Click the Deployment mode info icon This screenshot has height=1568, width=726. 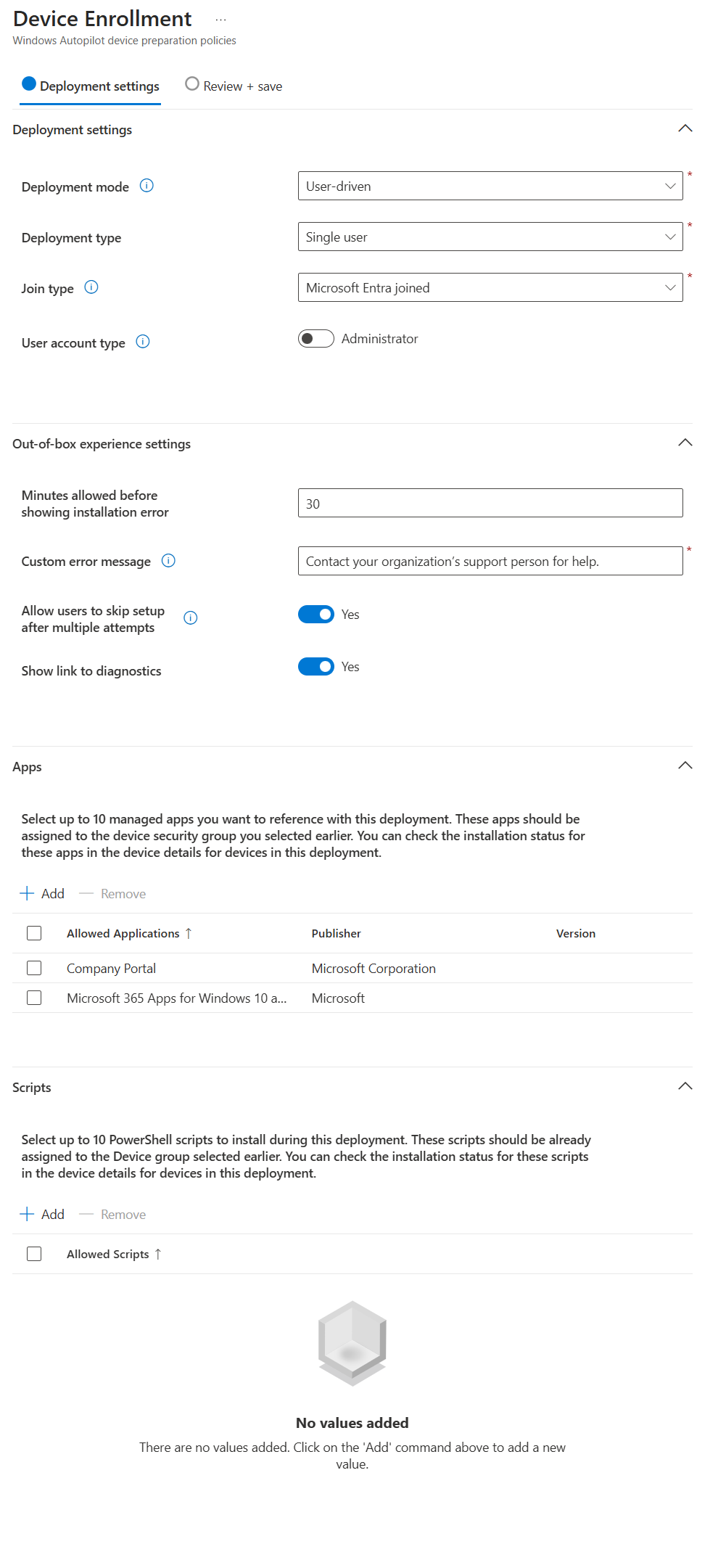point(147,186)
